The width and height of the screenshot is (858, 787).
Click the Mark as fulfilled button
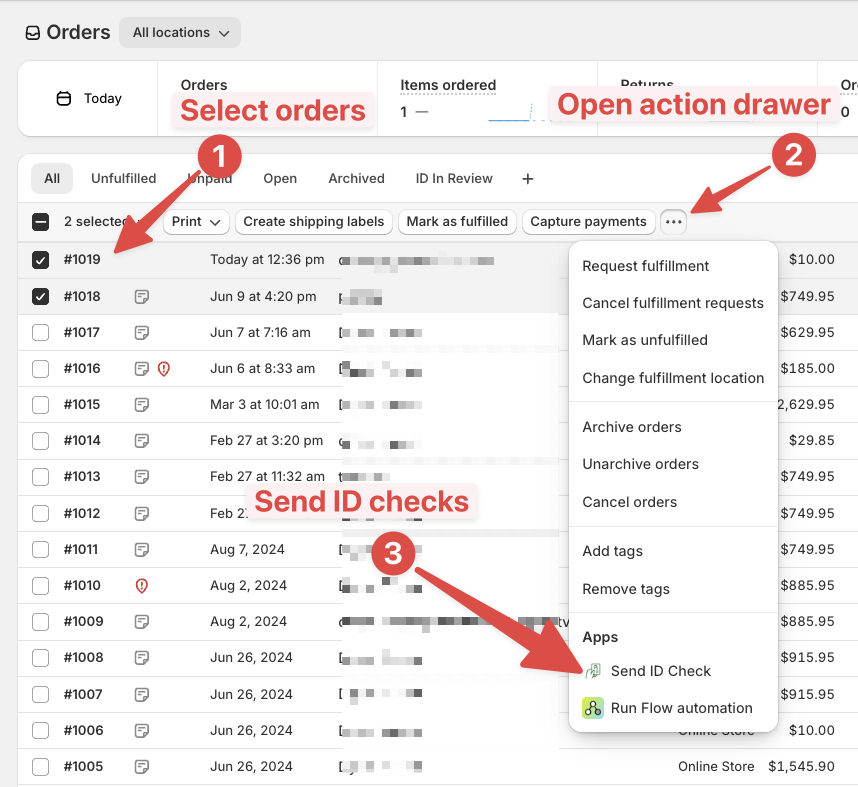(x=457, y=222)
